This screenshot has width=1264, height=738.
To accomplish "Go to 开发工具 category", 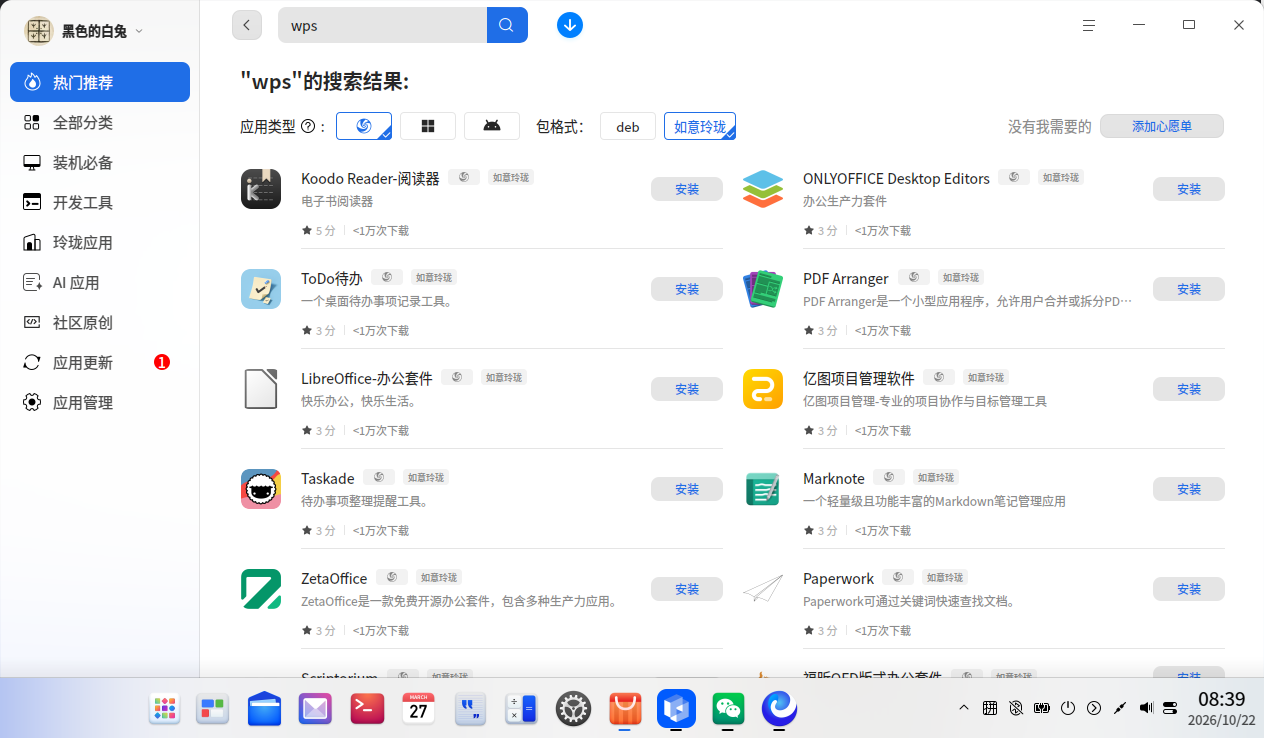I will coord(100,202).
